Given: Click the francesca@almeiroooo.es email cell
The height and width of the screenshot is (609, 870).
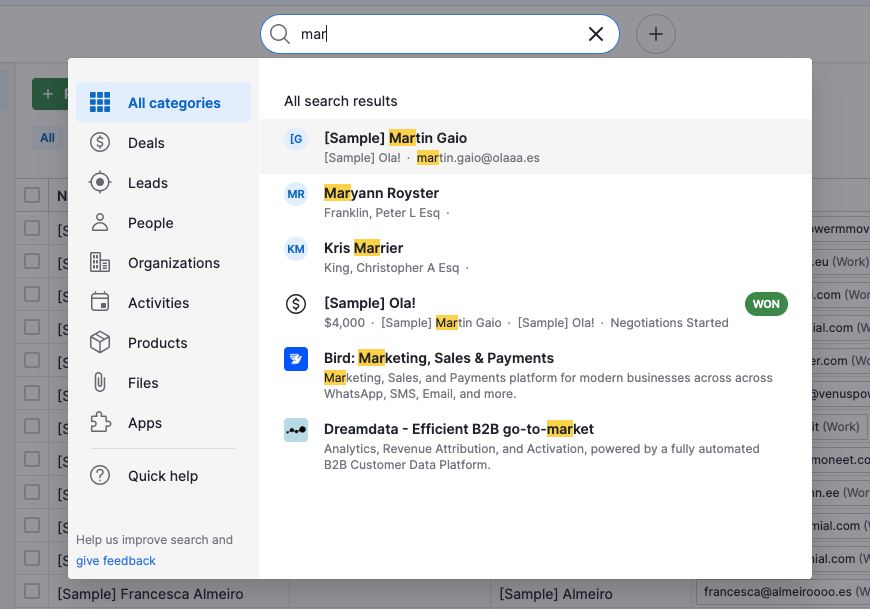Looking at the screenshot, I should (783, 592).
